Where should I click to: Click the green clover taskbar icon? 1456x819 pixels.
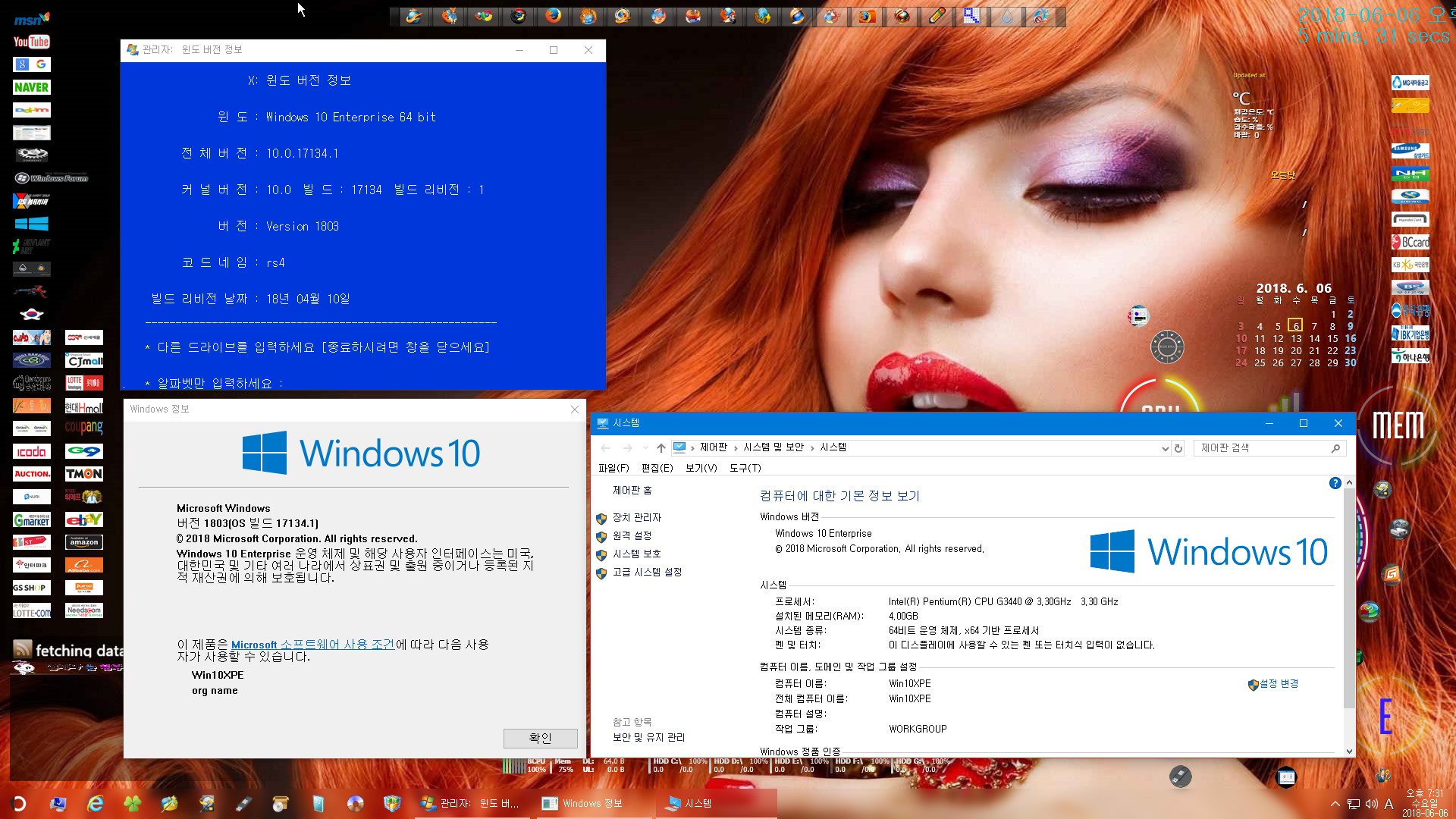[x=132, y=804]
